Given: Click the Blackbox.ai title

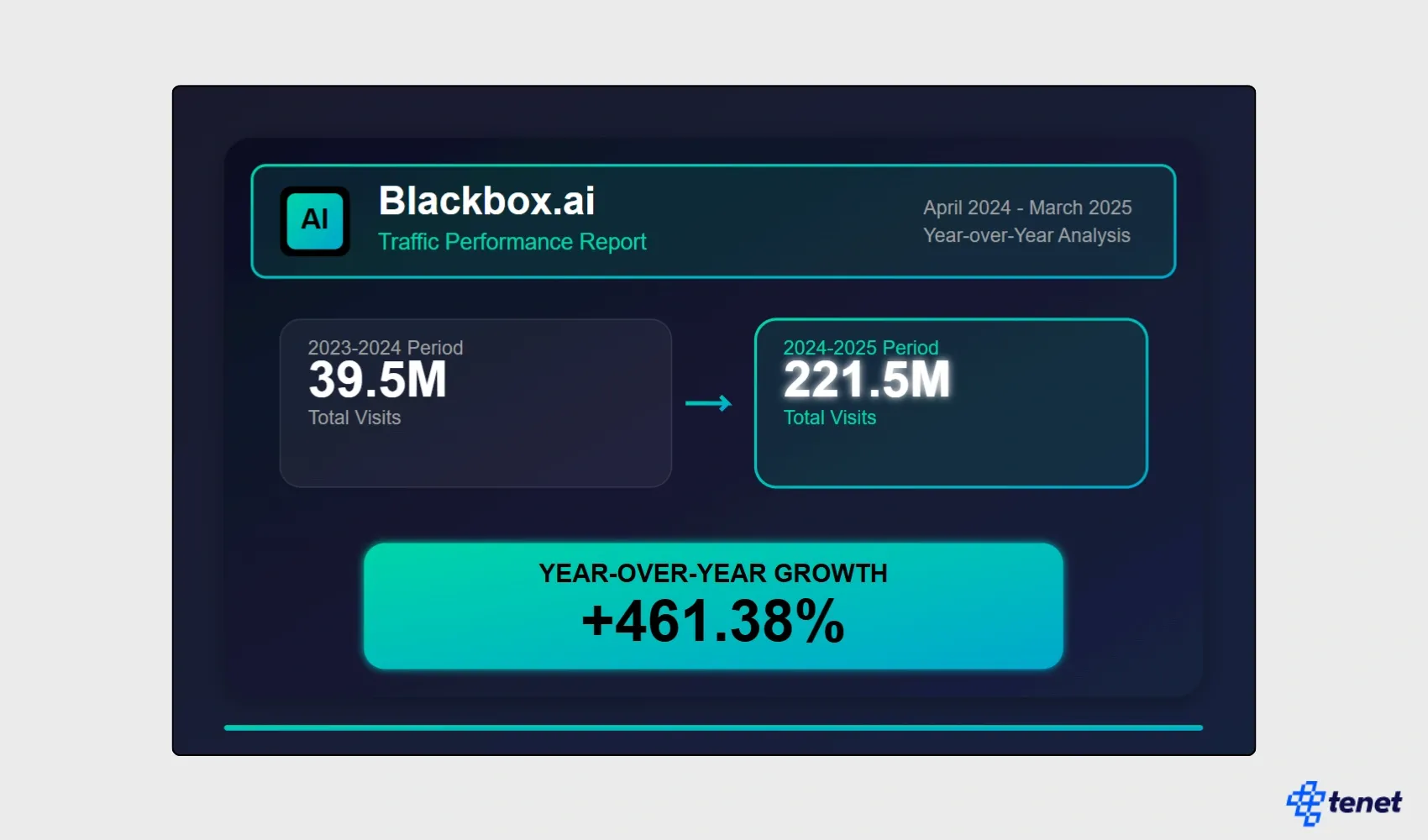Looking at the screenshot, I should tap(486, 202).
